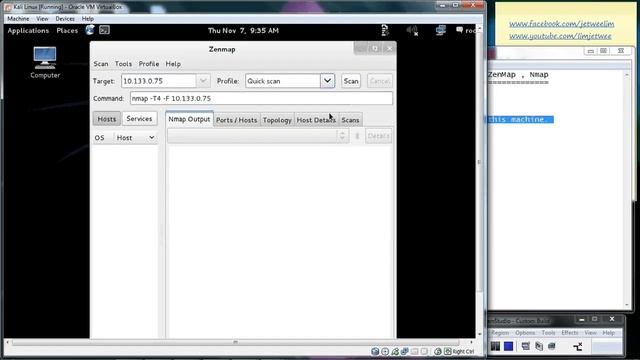640x360 pixels.
Task: Click highlighted 'this machine.' text in notepad
Action: (520, 119)
